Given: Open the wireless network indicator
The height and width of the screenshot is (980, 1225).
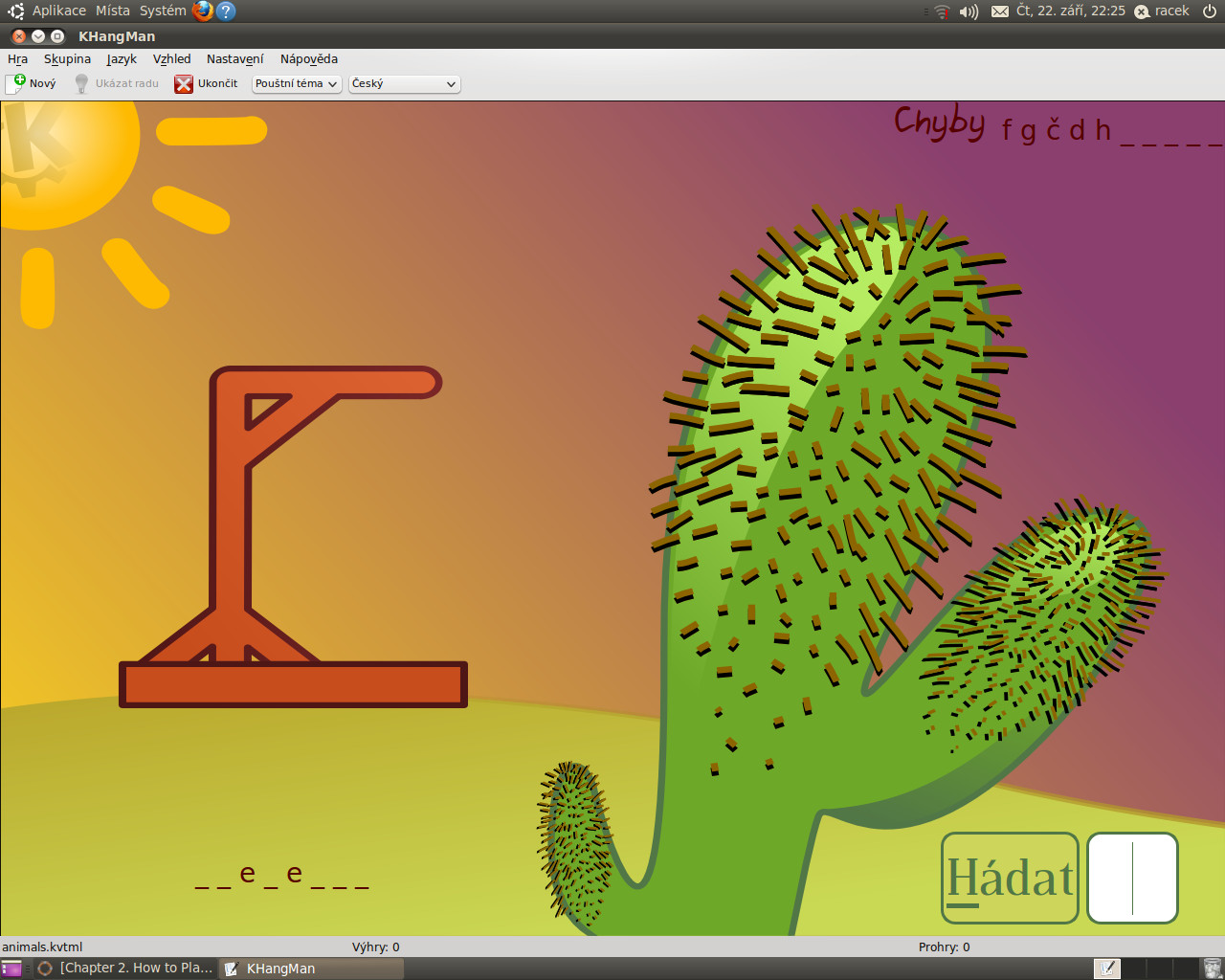Looking at the screenshot, I should click(x=942, y=11).
